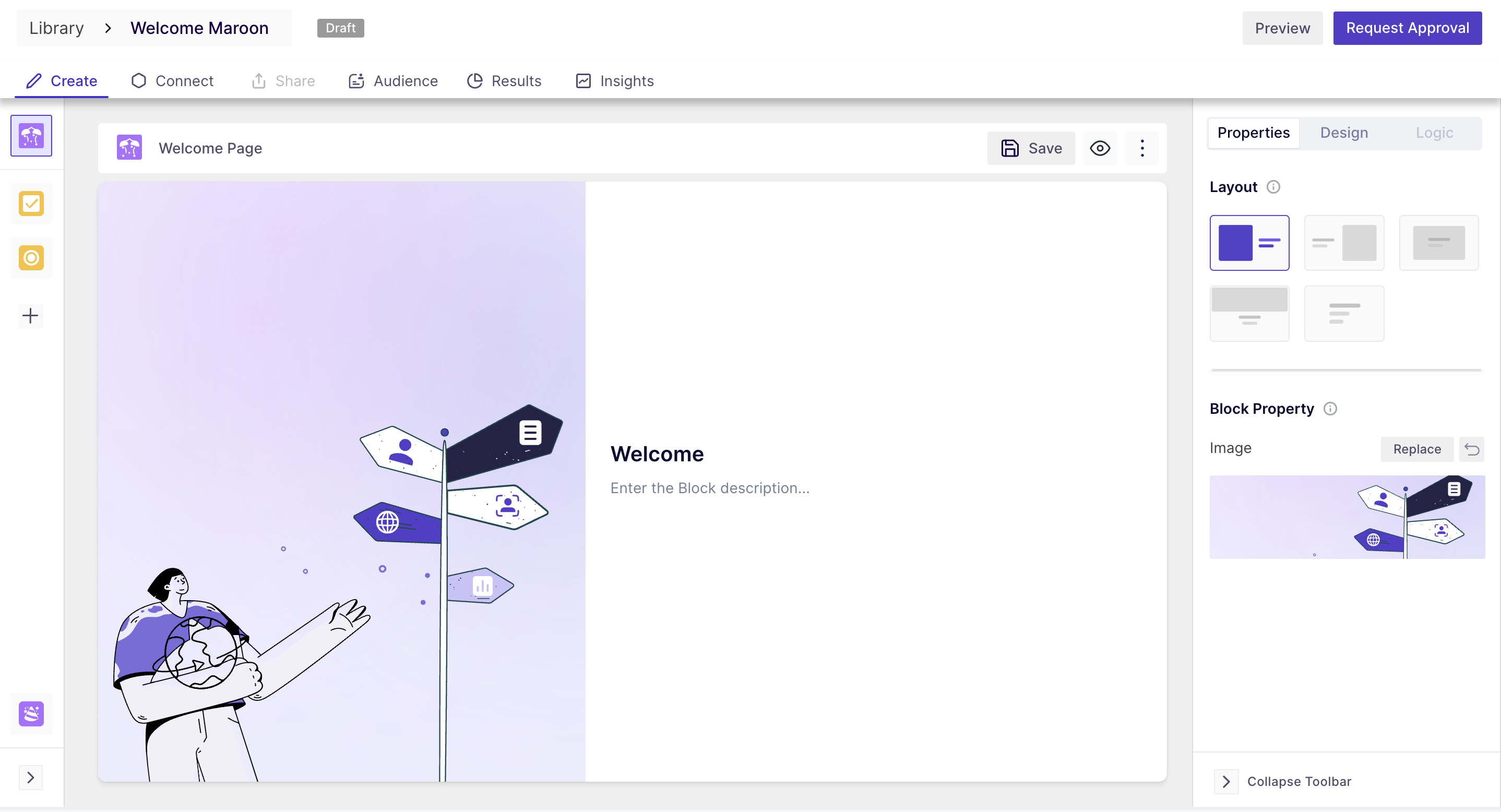The width and height of the screenshot is (1501, 812).
Task: Click the welcome illustration image on canvas
Action: 341,482
